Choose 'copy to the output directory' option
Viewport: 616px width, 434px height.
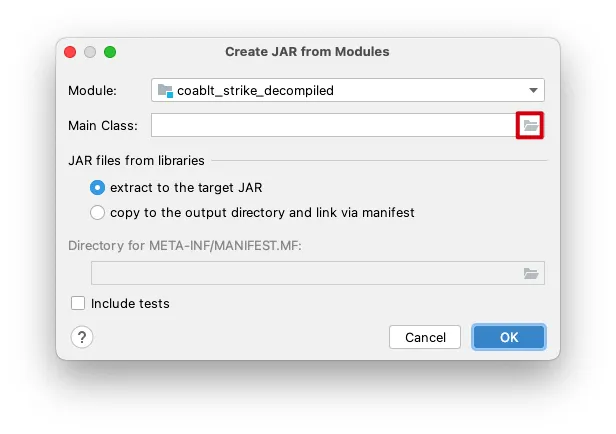tap(98, 212)
